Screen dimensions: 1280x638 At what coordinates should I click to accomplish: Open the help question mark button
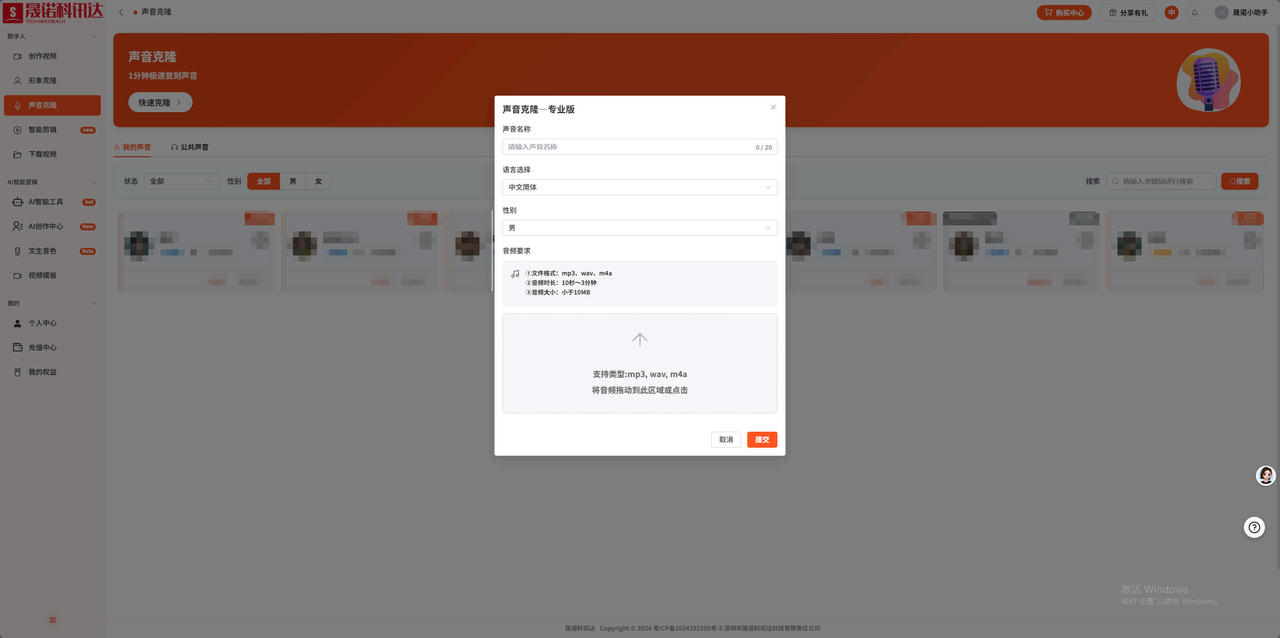pos(1255,527)
